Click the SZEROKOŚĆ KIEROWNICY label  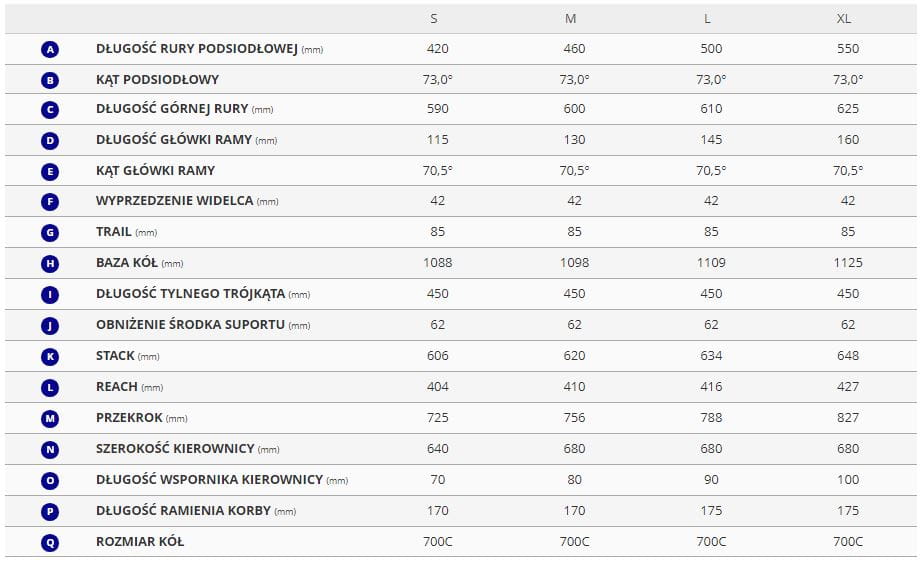coord(175,450)
